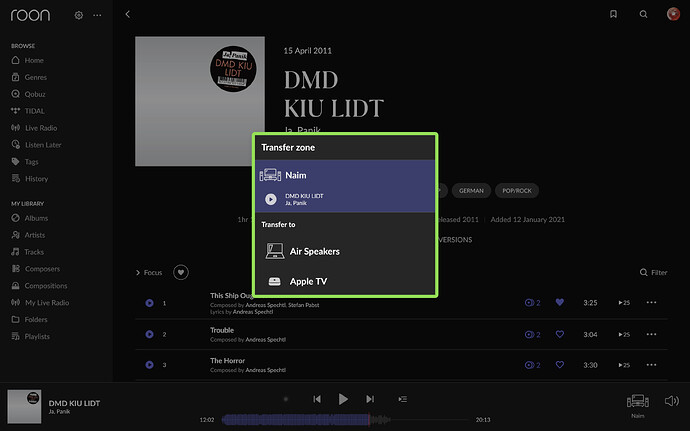Open My Live Radio in library
The height and width of the screenshot is (431, 690).
[40, 302]
